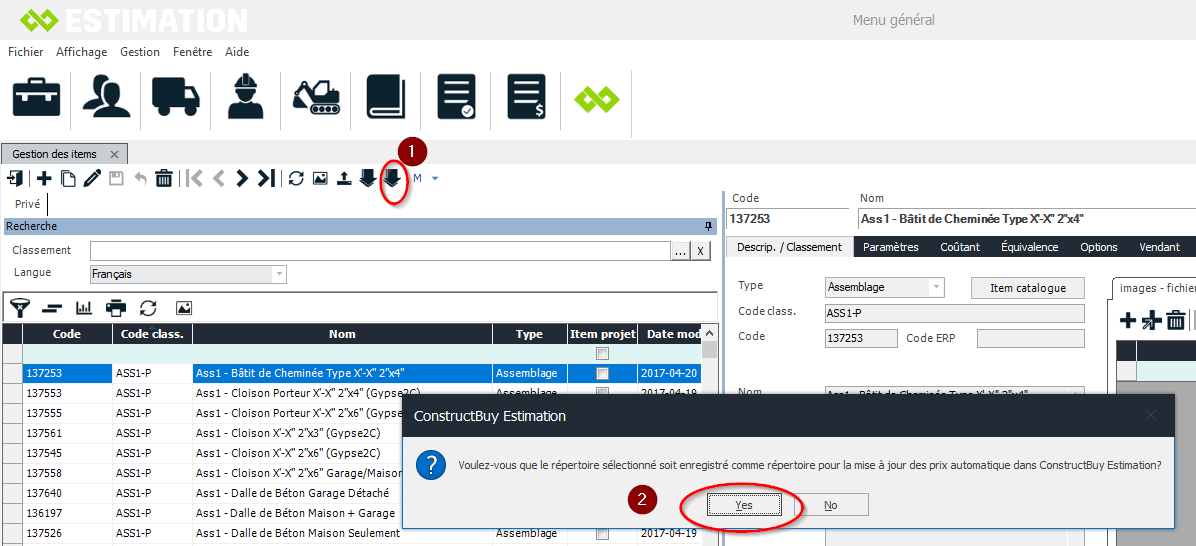The image size is (1196, 546).
Task: Toggle Item projet checkbox for item 137253
Action: click(602, 373)
